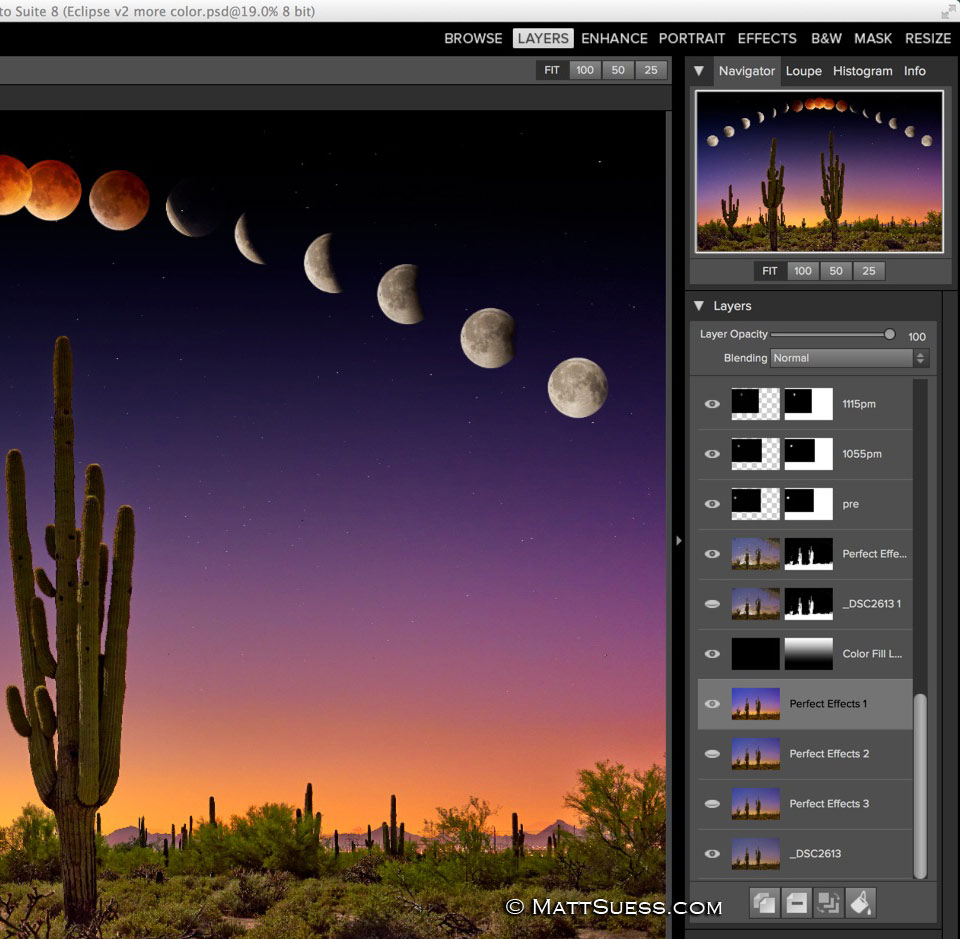This screenshot has width=960, height=939.
Task: Show the Perfect Effects 2 layer
Action: [x=712, y=754]
